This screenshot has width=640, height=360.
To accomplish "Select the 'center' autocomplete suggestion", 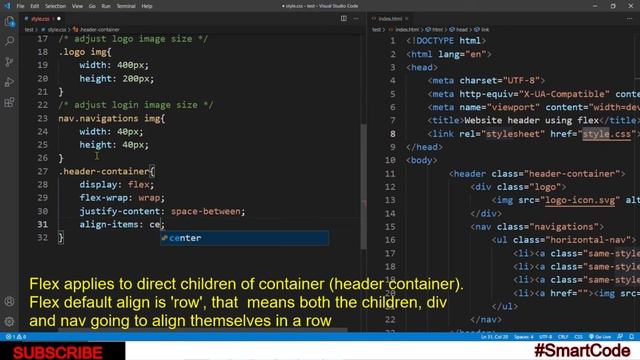I will point(244,238).
